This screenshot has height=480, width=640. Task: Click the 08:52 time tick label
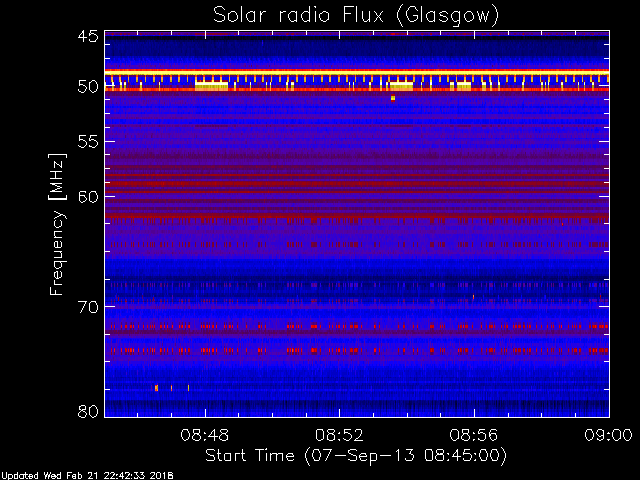click(x=339, y=435)
